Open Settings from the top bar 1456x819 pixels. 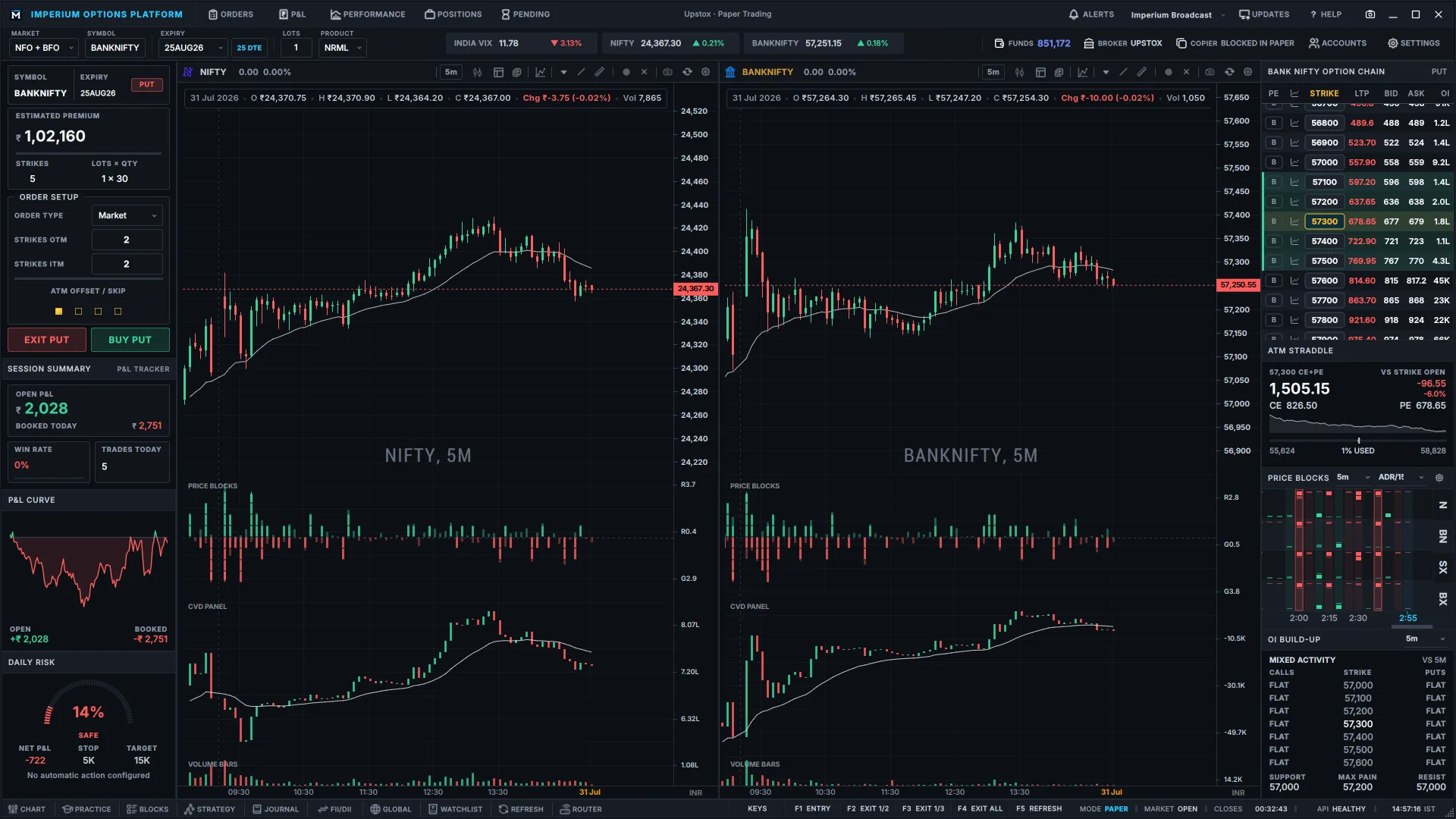1414,43
